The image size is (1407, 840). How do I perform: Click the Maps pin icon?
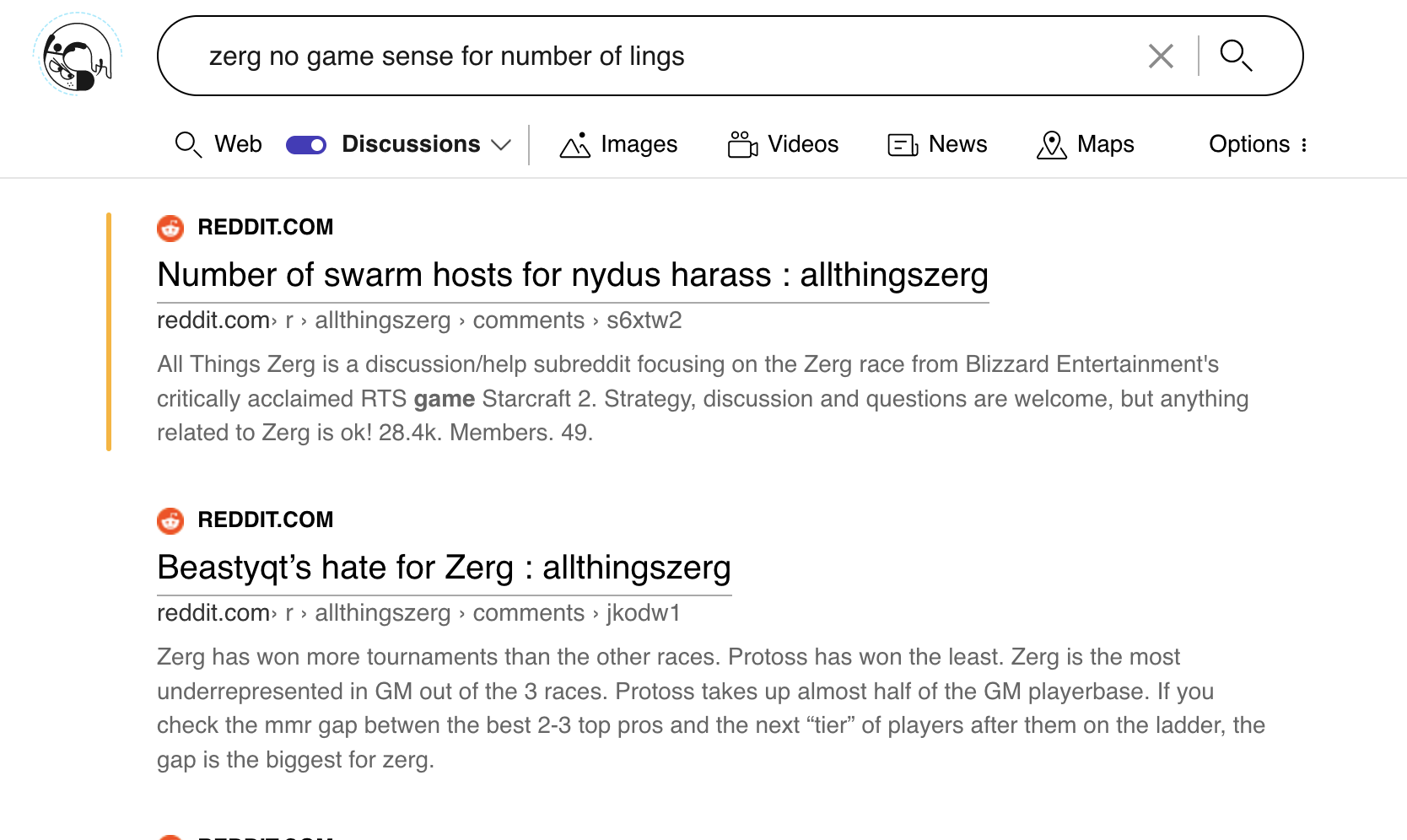[x=1051, y=145]
